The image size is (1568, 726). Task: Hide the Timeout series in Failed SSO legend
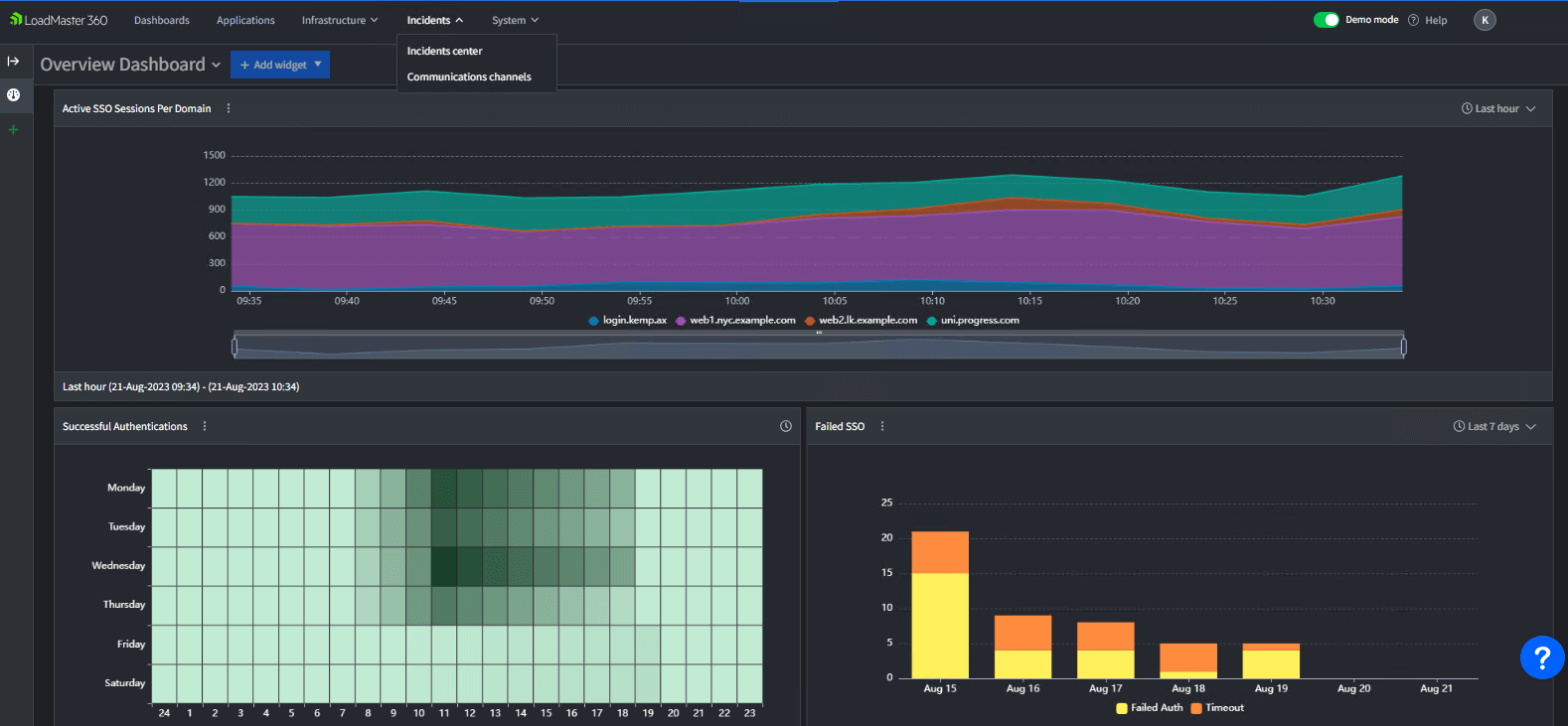click(x=1217, y=708)
